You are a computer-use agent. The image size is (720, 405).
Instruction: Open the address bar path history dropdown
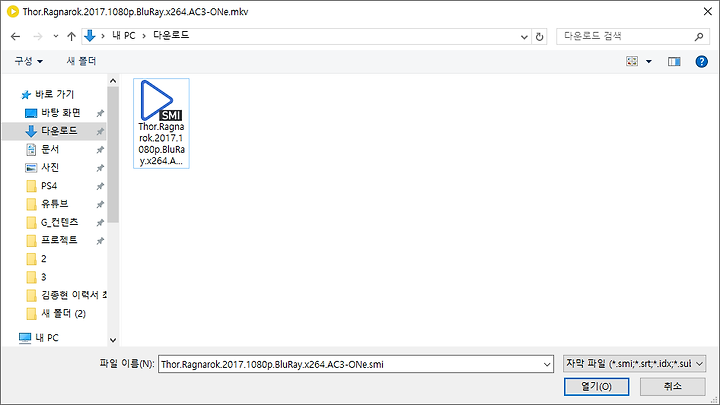(x=524, y=37)
